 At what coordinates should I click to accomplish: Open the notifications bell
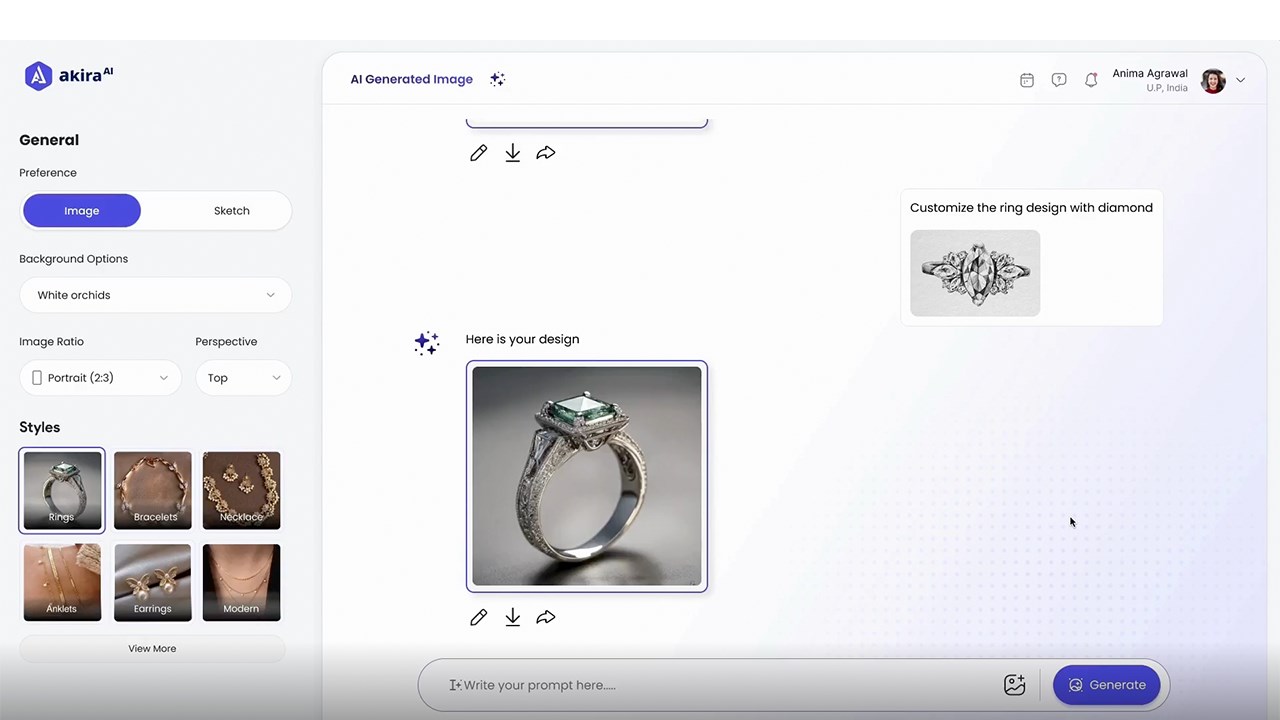(1091, 80)
